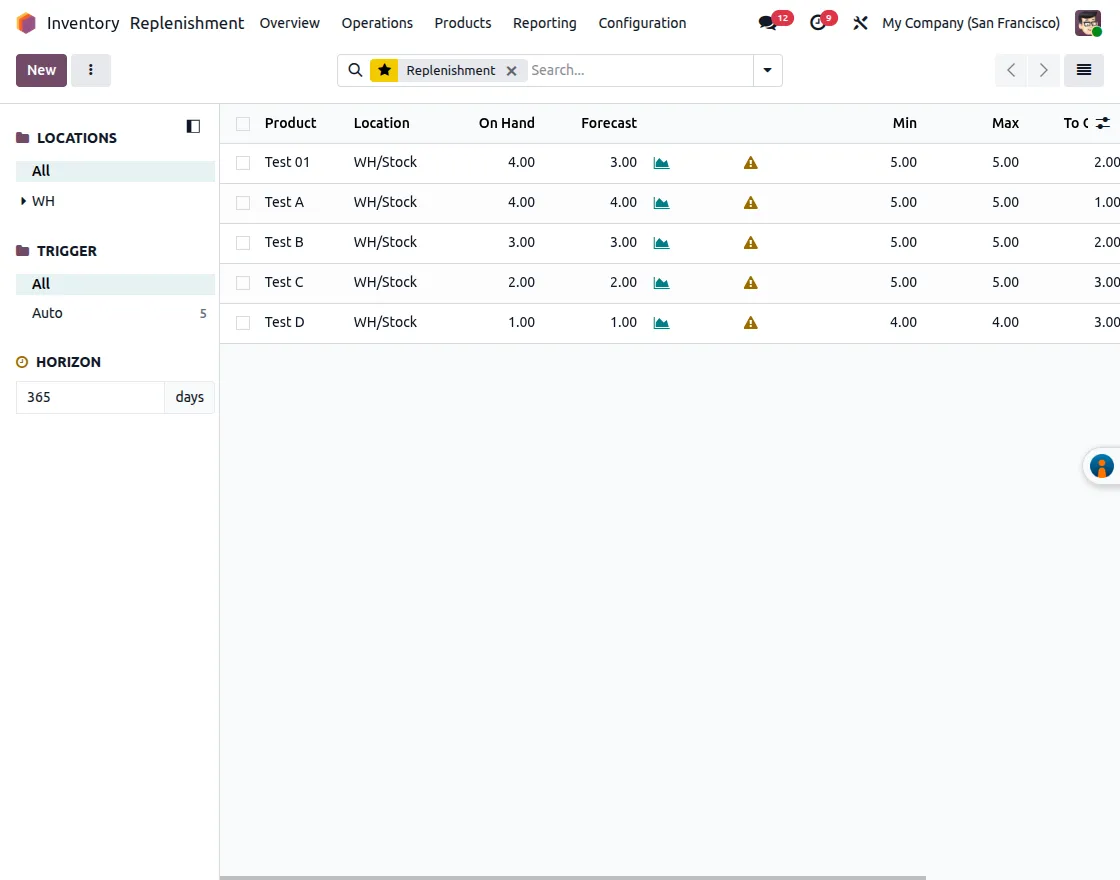Edit the Horizon days input field
1120x880 pixels.
90,397
